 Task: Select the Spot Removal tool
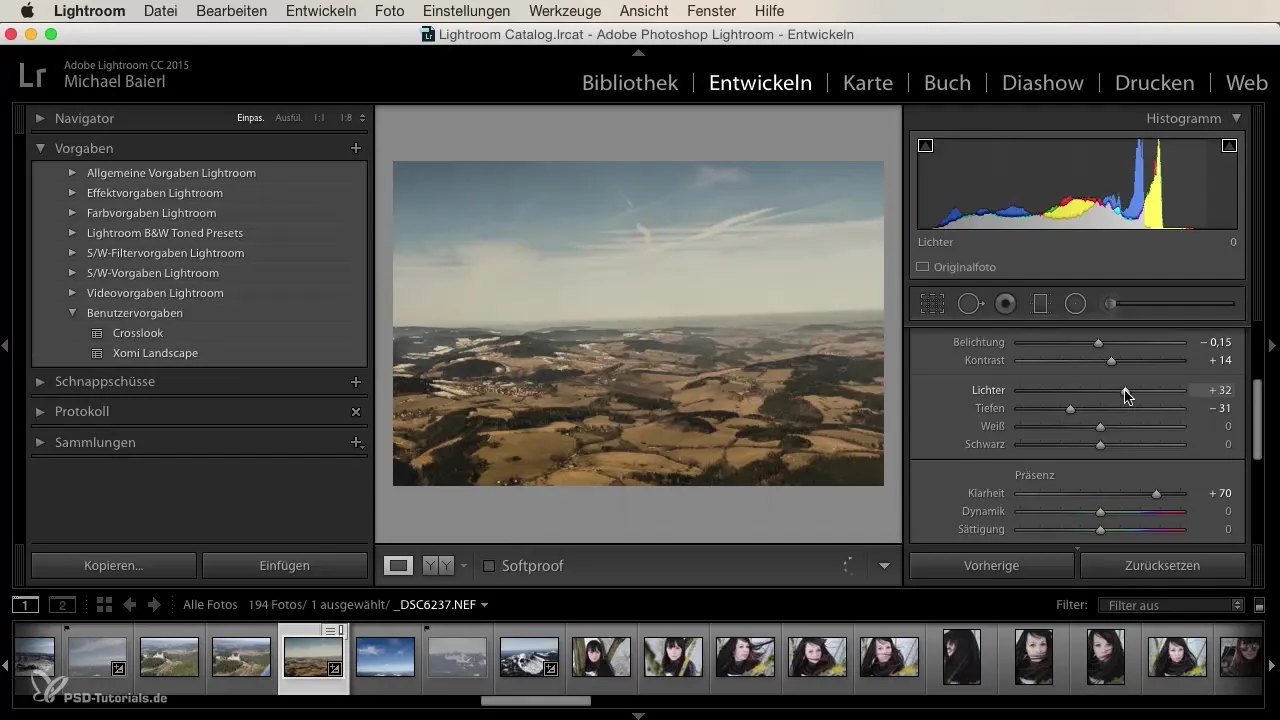tap(970, 304)
